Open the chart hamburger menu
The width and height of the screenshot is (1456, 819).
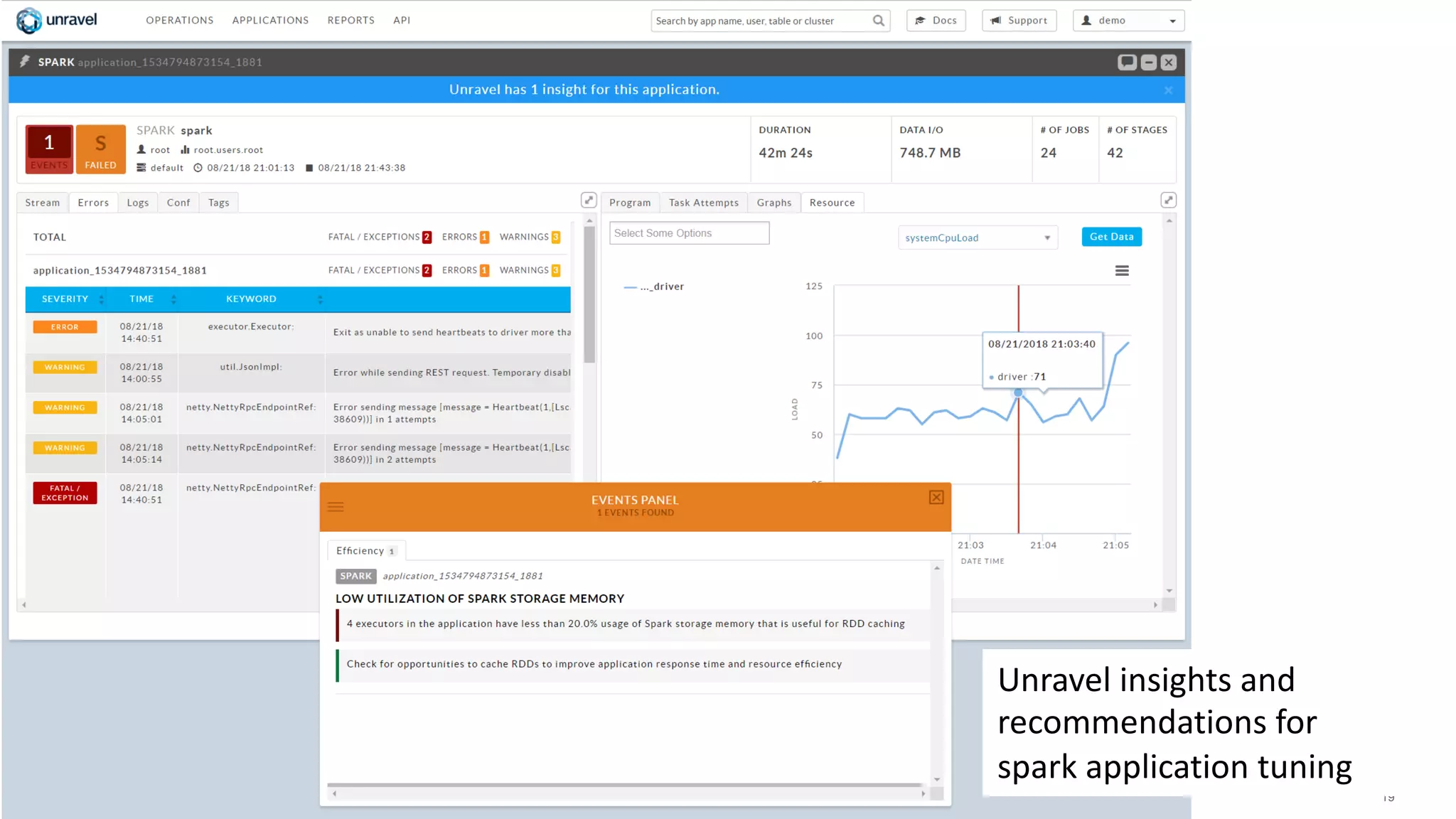pyautogui.click(x=1122, y=271)
